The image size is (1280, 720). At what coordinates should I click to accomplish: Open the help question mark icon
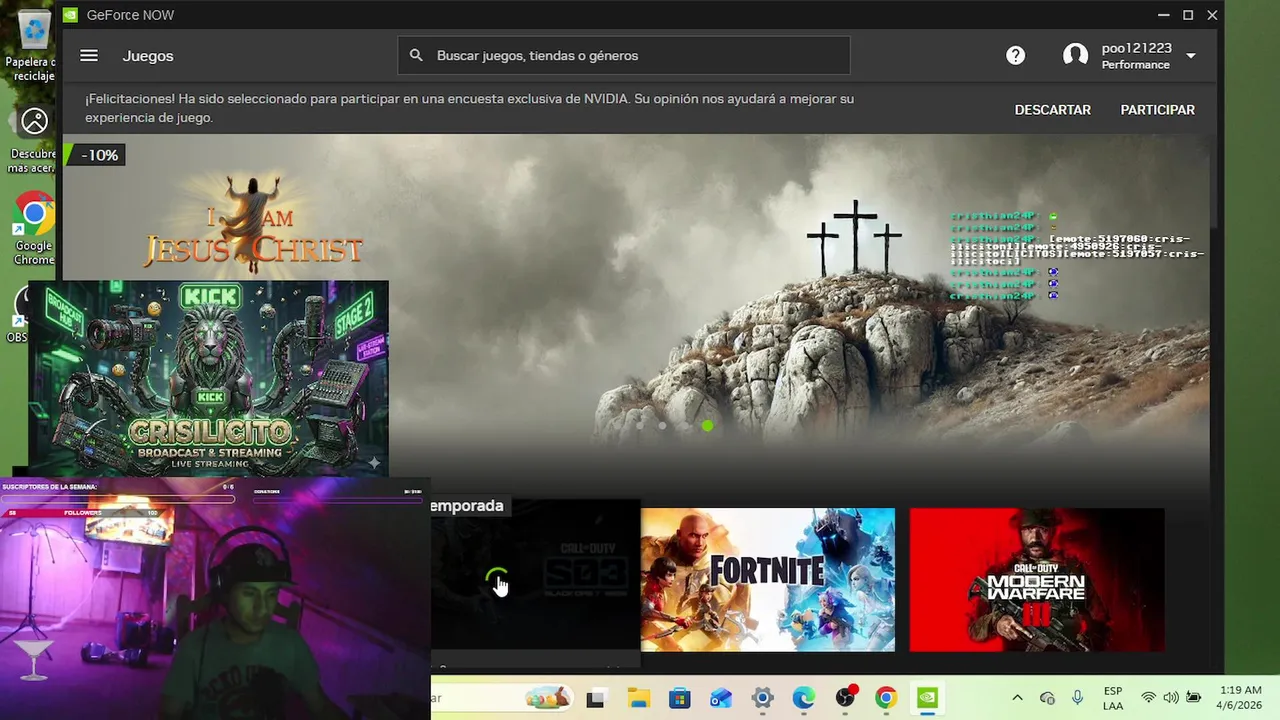tap(1015, 56)
